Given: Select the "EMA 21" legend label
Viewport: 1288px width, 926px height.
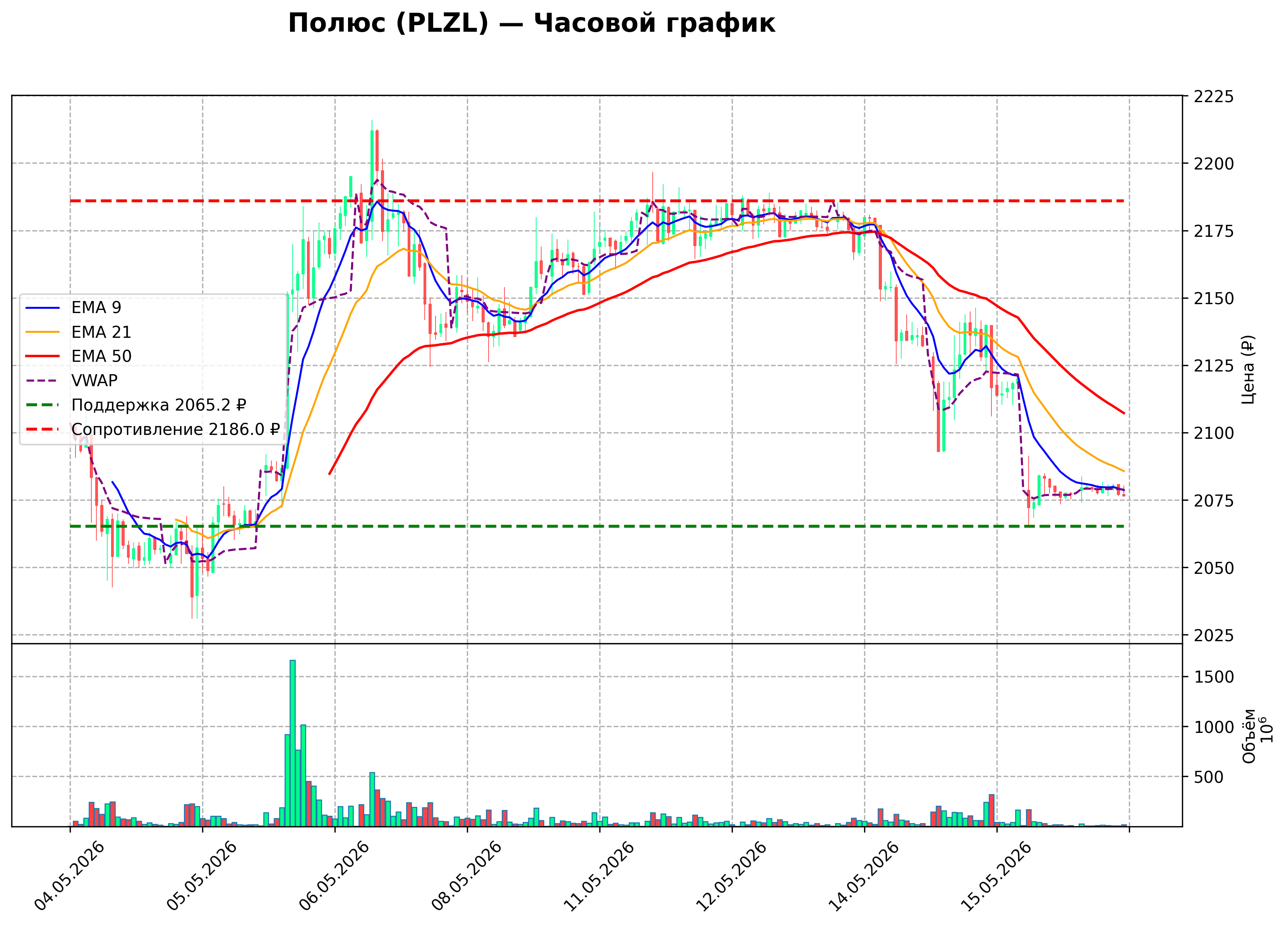Looking at the screenshot, I should 101,332.
